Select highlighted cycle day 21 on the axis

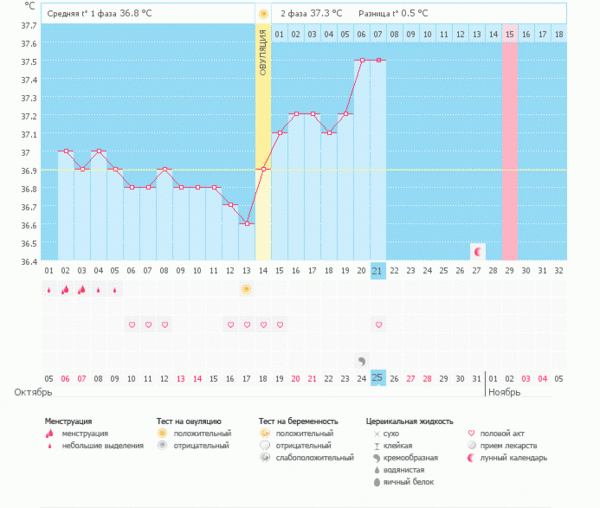378,271
